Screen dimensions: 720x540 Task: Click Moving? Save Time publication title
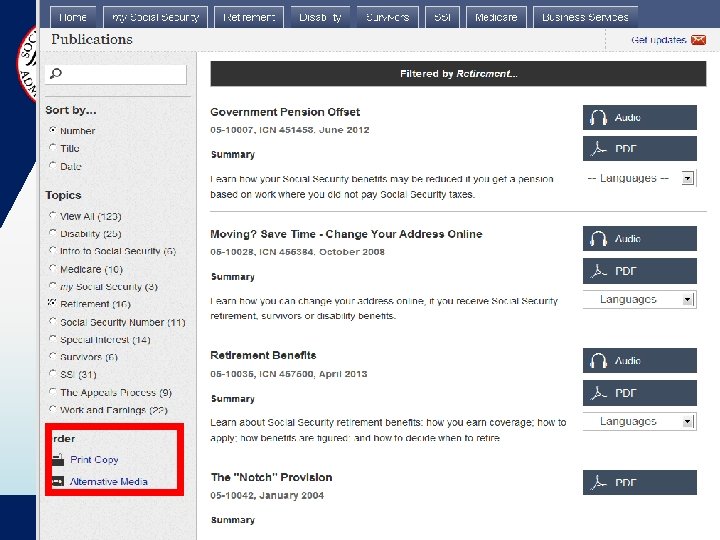coord(346,234)
